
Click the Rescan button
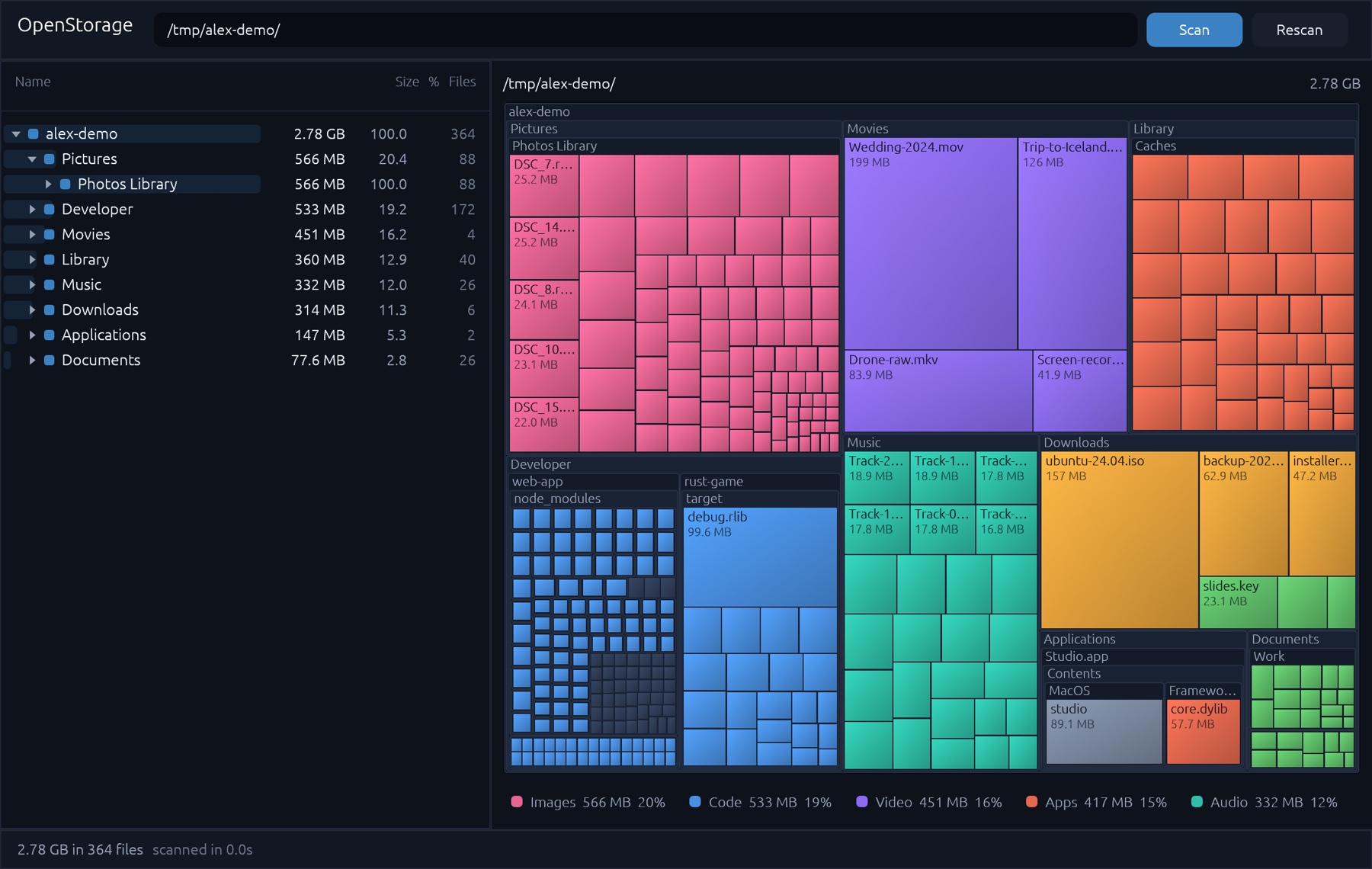pyautogui.click(x=1300, y=30)
